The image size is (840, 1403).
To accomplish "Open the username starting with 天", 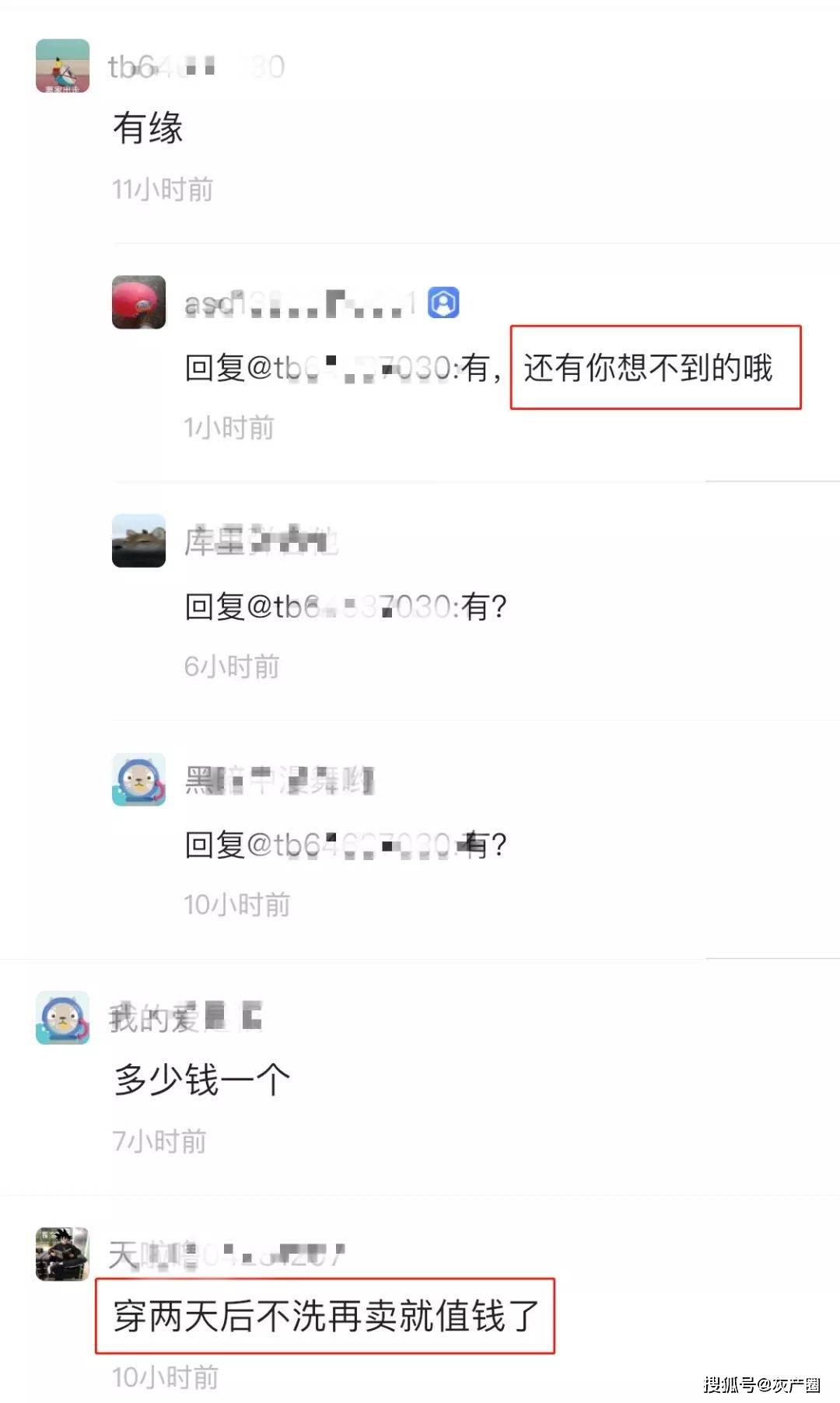I will 226,1254.
